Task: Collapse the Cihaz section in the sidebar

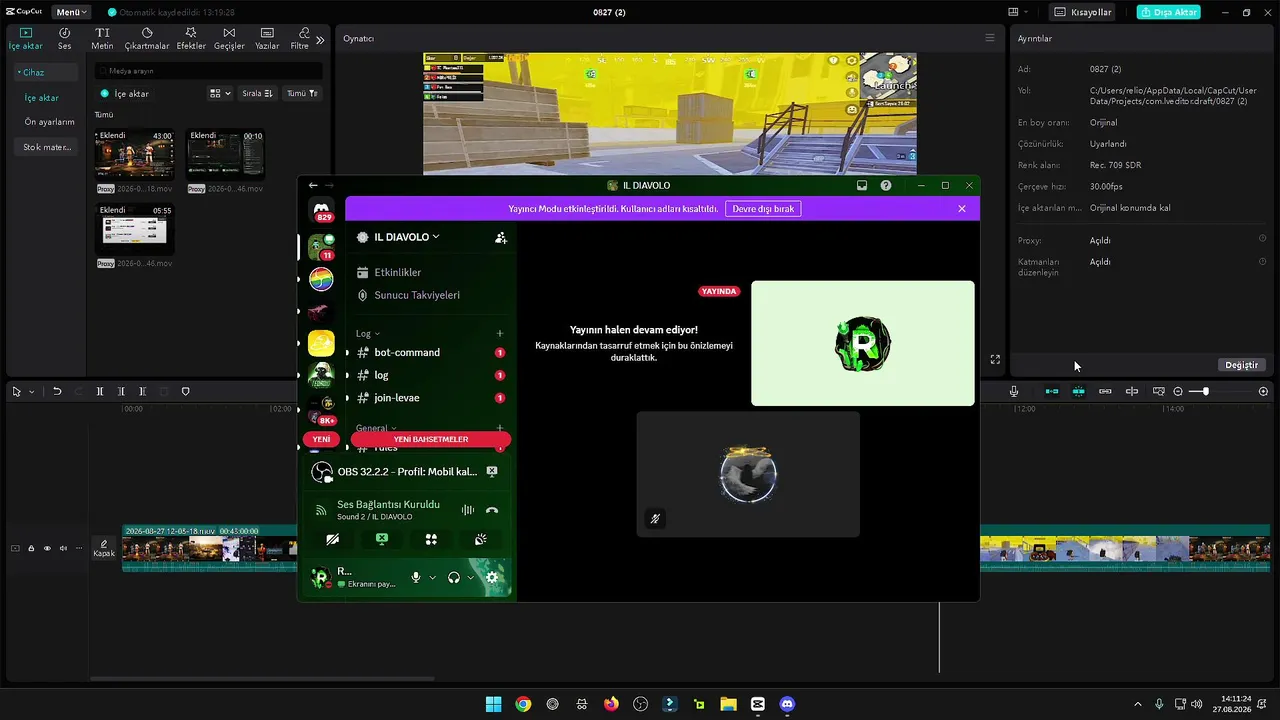Action: click(45, 72)
